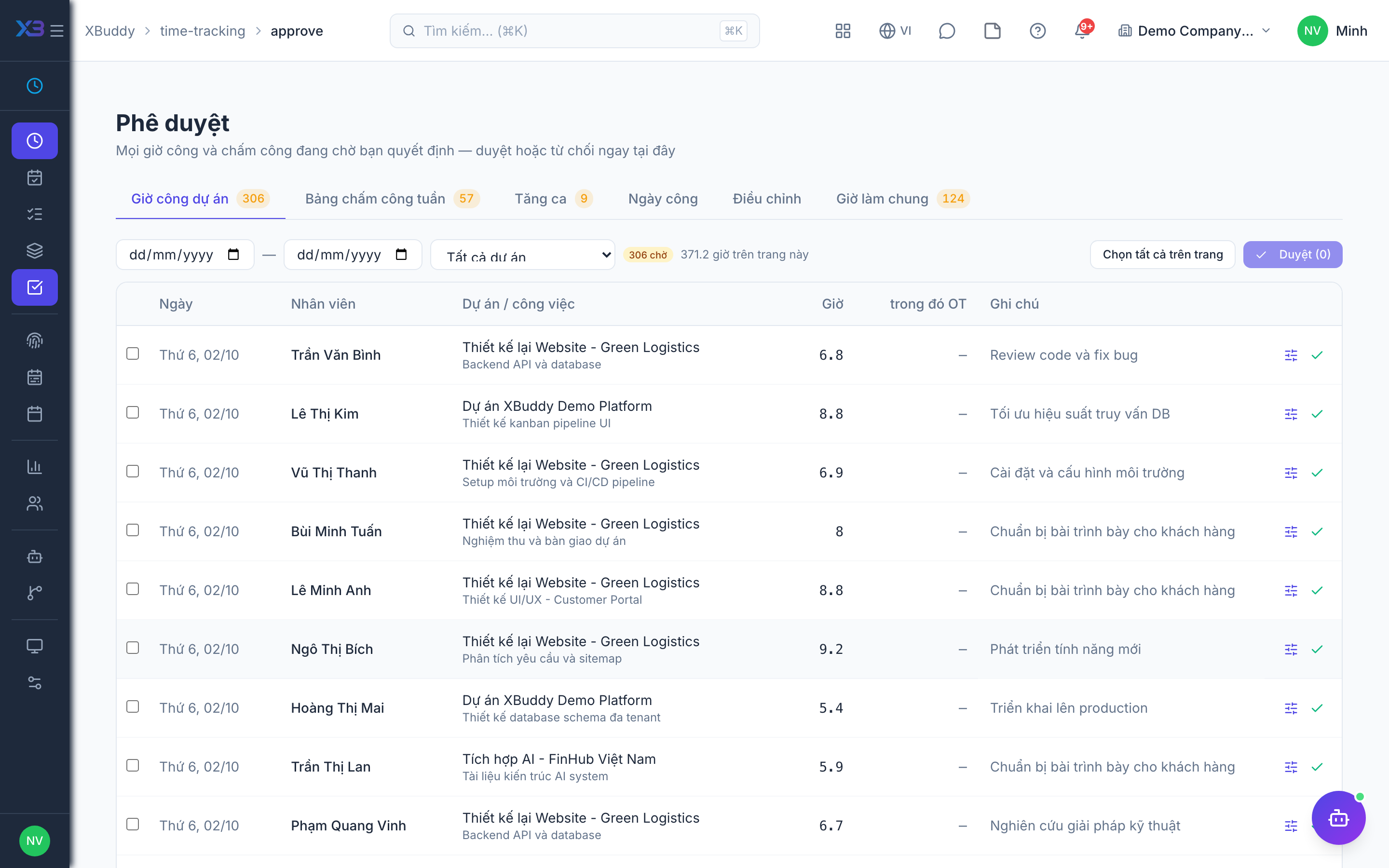This screenshot has width=1389, height=868.
Task: Click 'Chọn tất cả trên trang' button
Action: pyautogui.click(x=1162, y=254)
